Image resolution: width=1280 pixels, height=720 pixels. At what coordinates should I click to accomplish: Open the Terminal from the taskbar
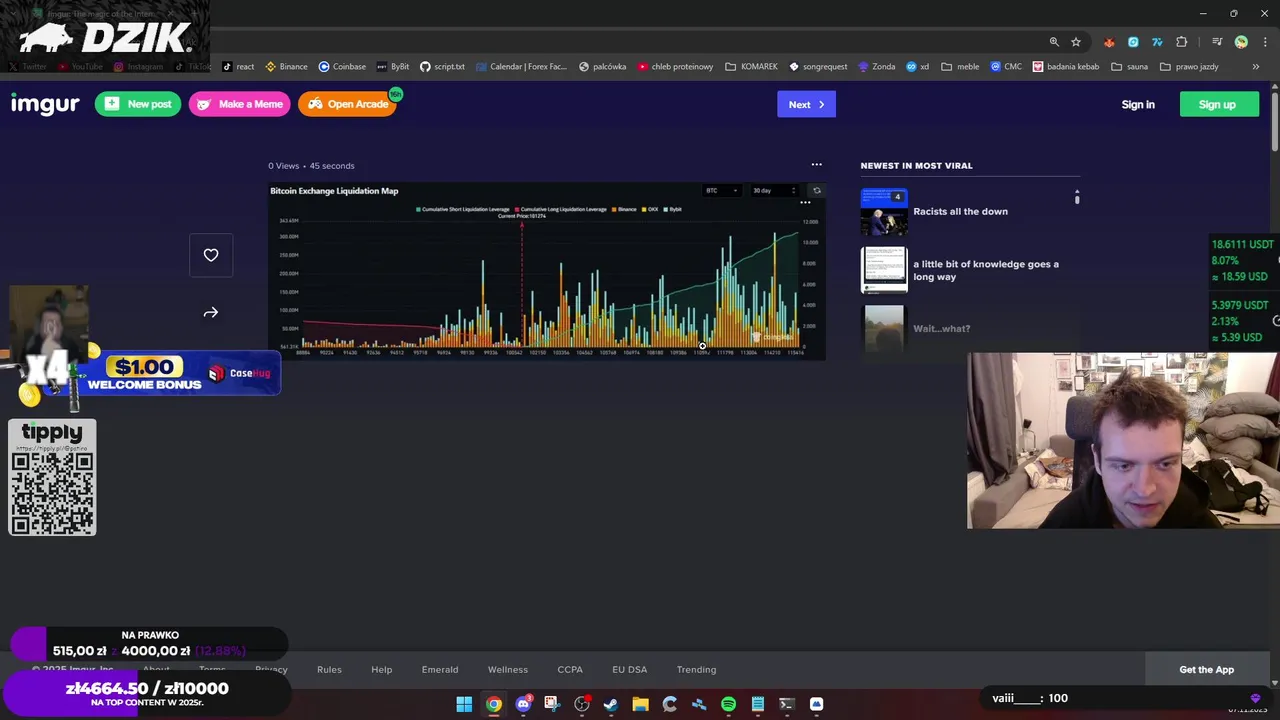[787, 704]
